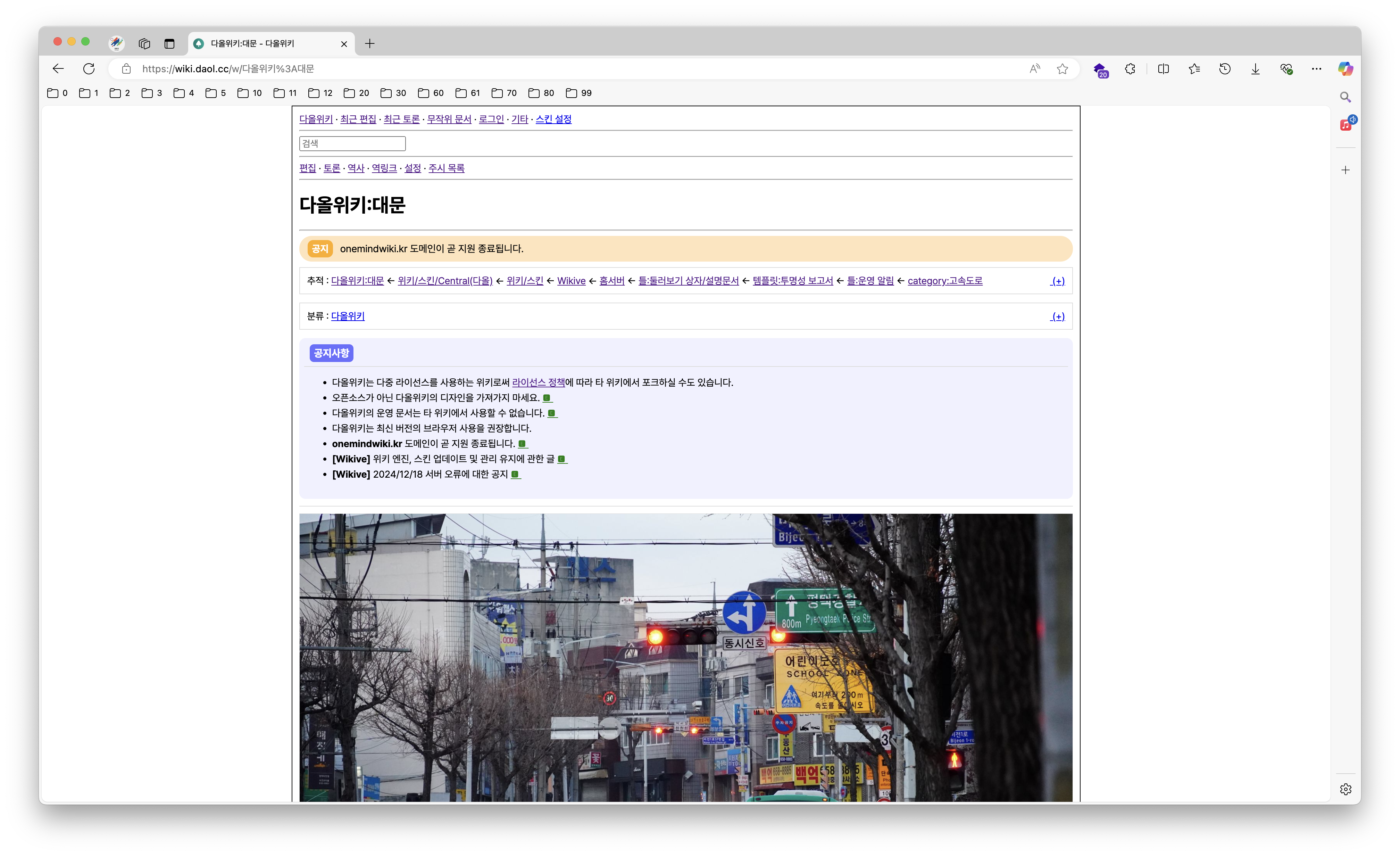Activate the Read aloud icon in address bar

(1035, 69)
